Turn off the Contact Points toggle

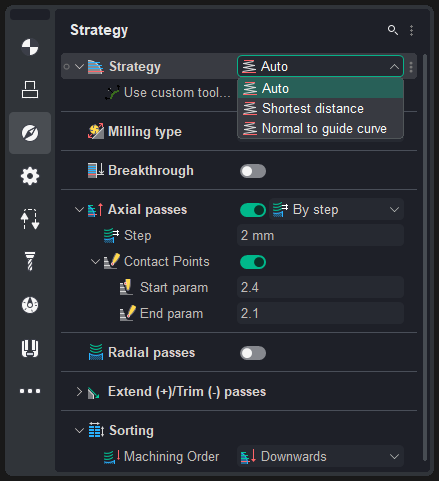pos(253,262)
